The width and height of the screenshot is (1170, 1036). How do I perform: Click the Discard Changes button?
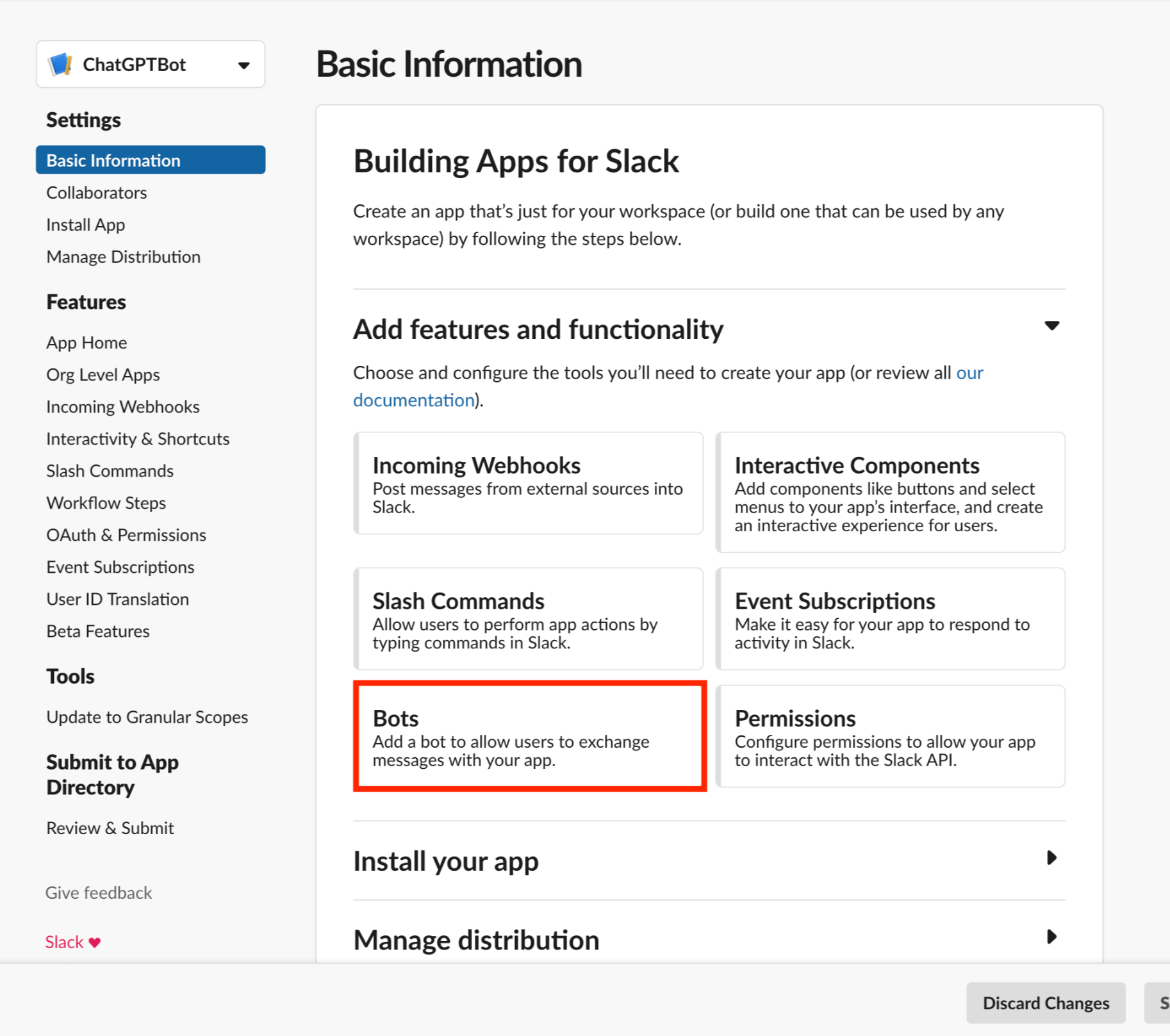(1046, 1003)
